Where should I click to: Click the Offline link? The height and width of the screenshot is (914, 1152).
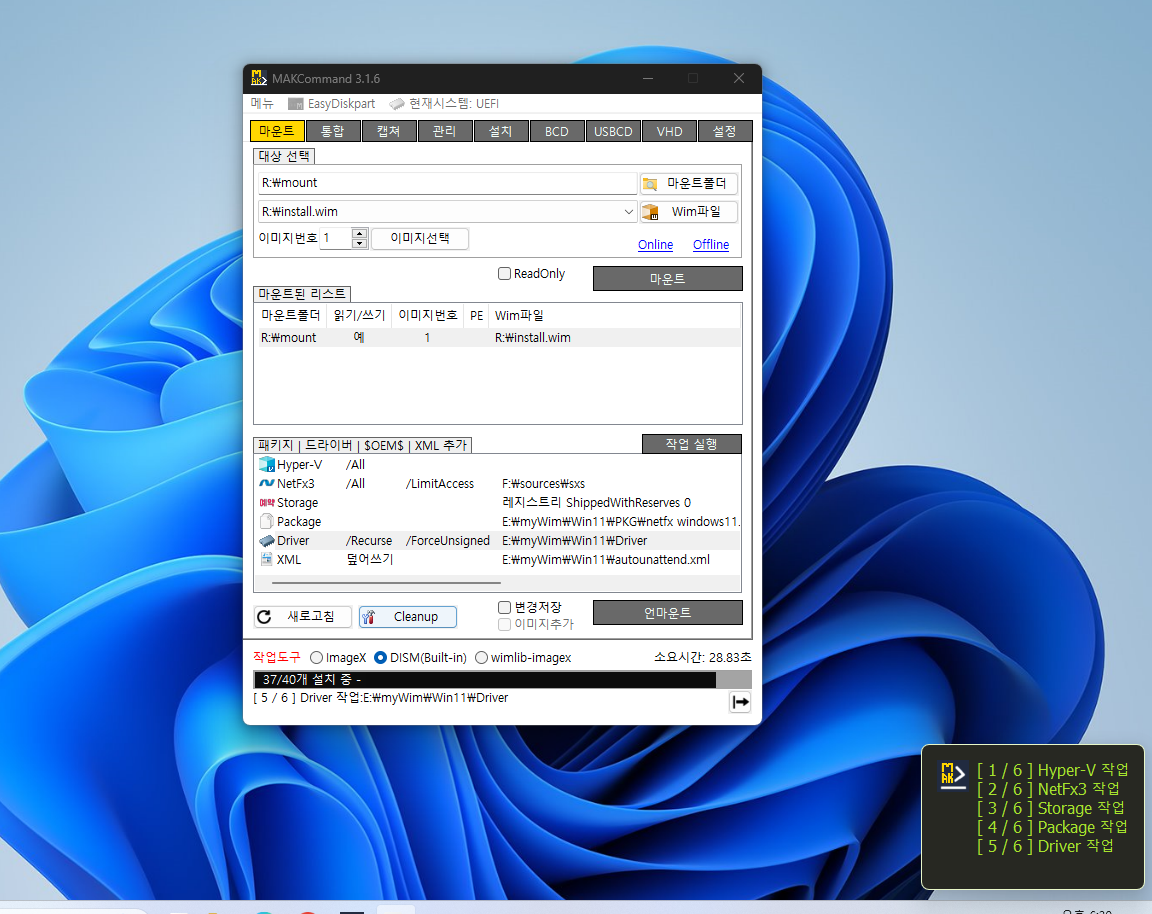(x=711, y=245)
